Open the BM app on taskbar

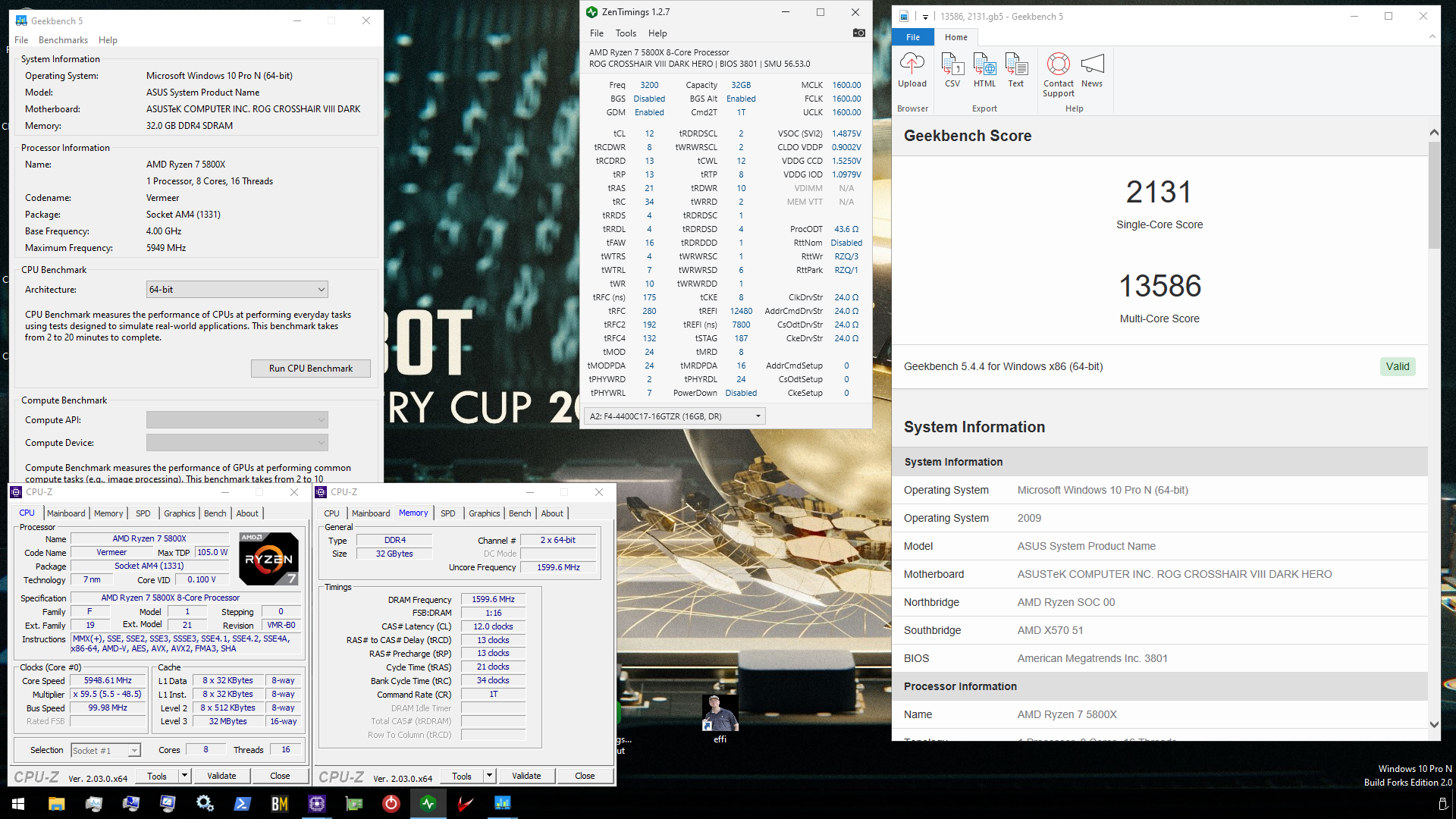(279, 804)
